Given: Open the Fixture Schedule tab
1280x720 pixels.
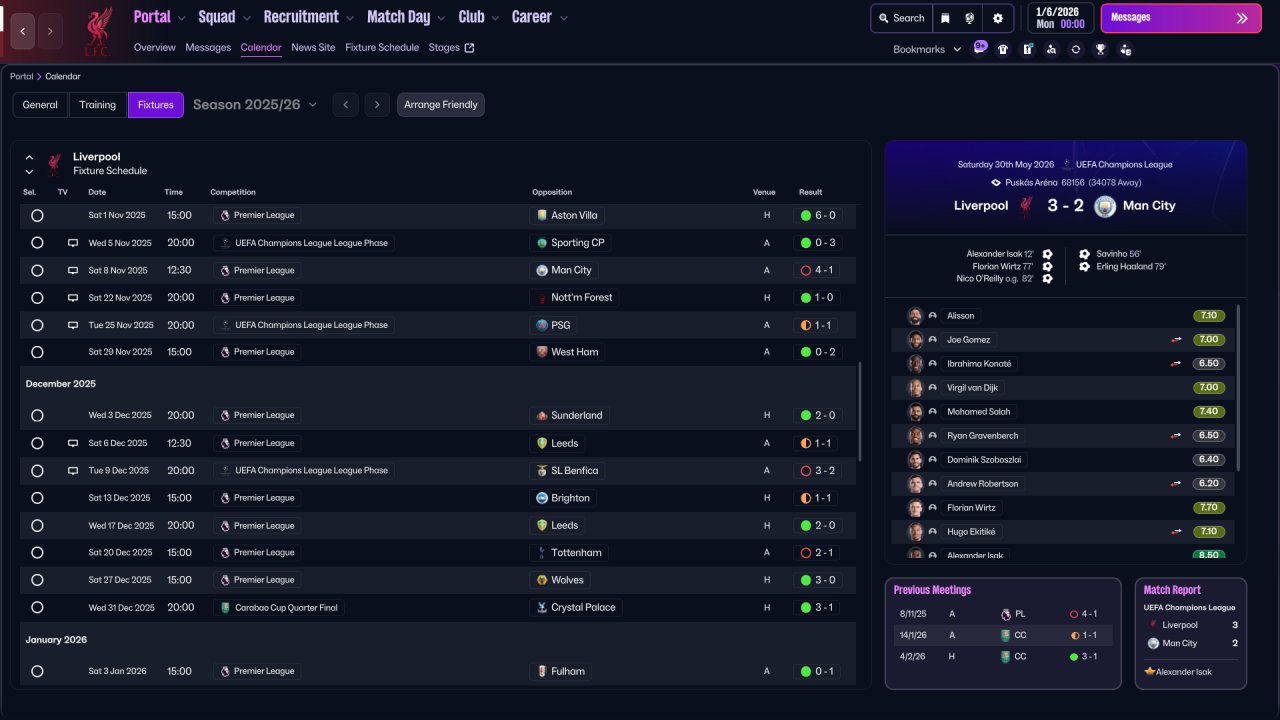Looking at the screenshot, I should (x=382, y=48).
